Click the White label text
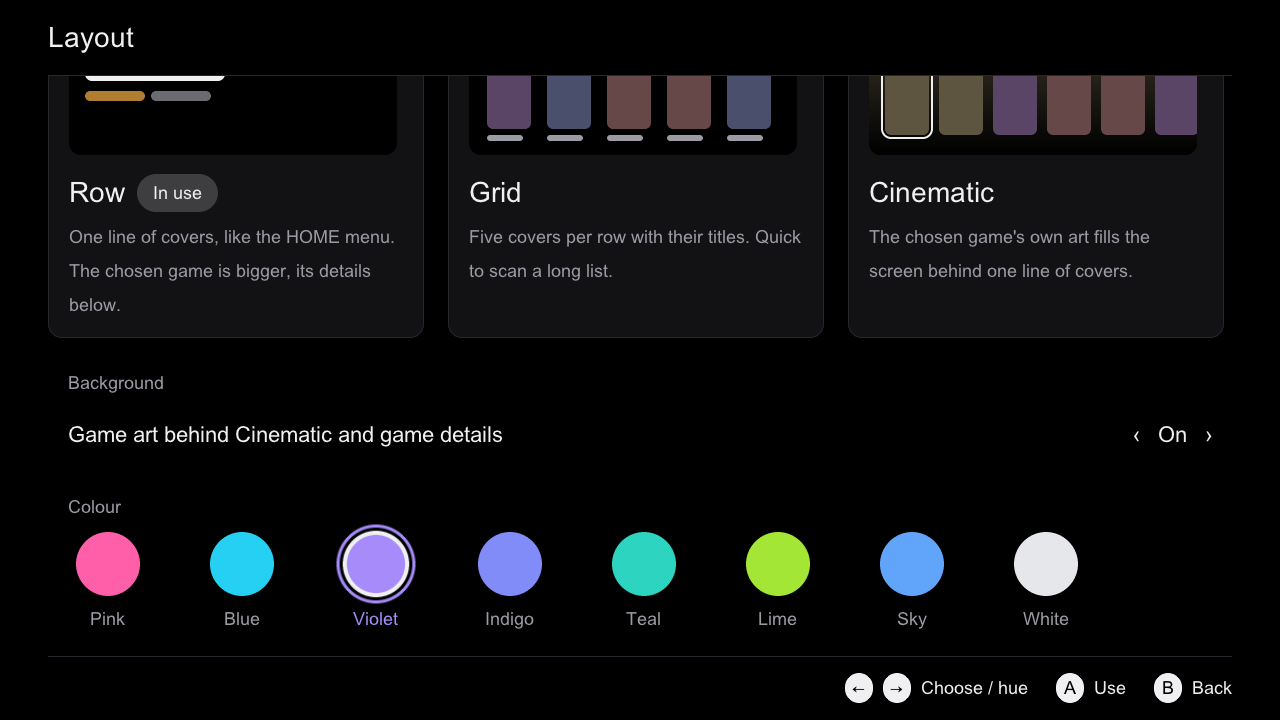The image size is (1280, 720). pos(1046,619)
